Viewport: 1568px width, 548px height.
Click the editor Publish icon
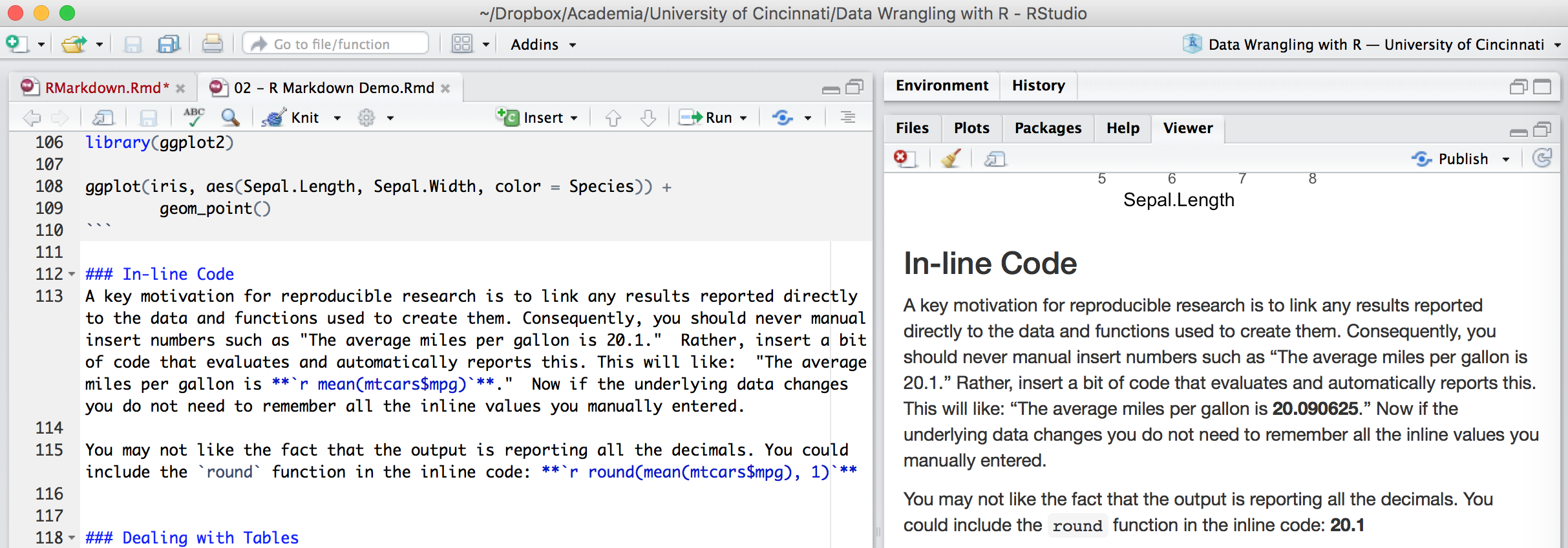(783, 118)
